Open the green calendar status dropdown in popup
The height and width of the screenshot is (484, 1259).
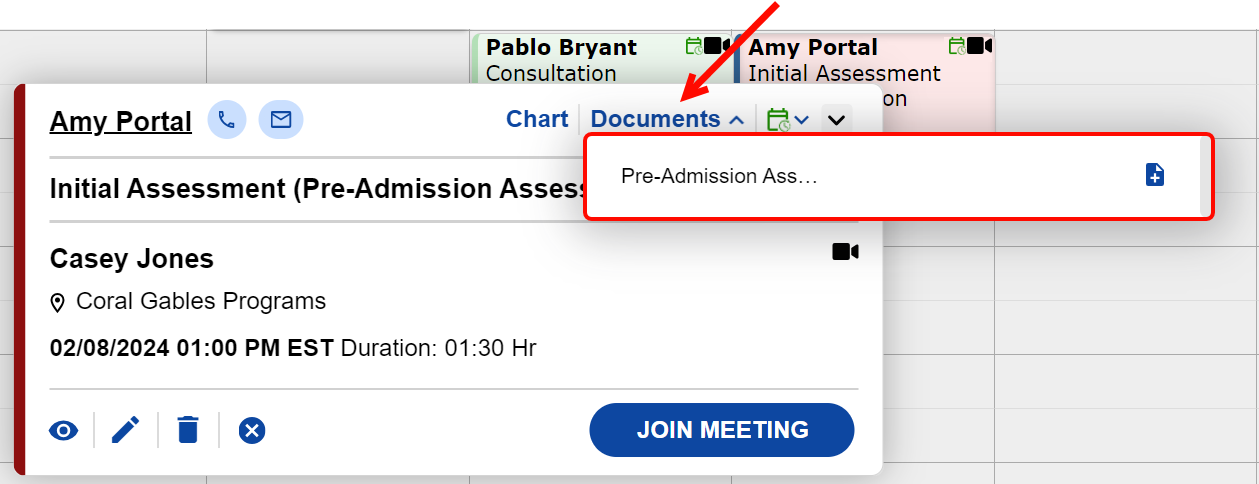787,120
